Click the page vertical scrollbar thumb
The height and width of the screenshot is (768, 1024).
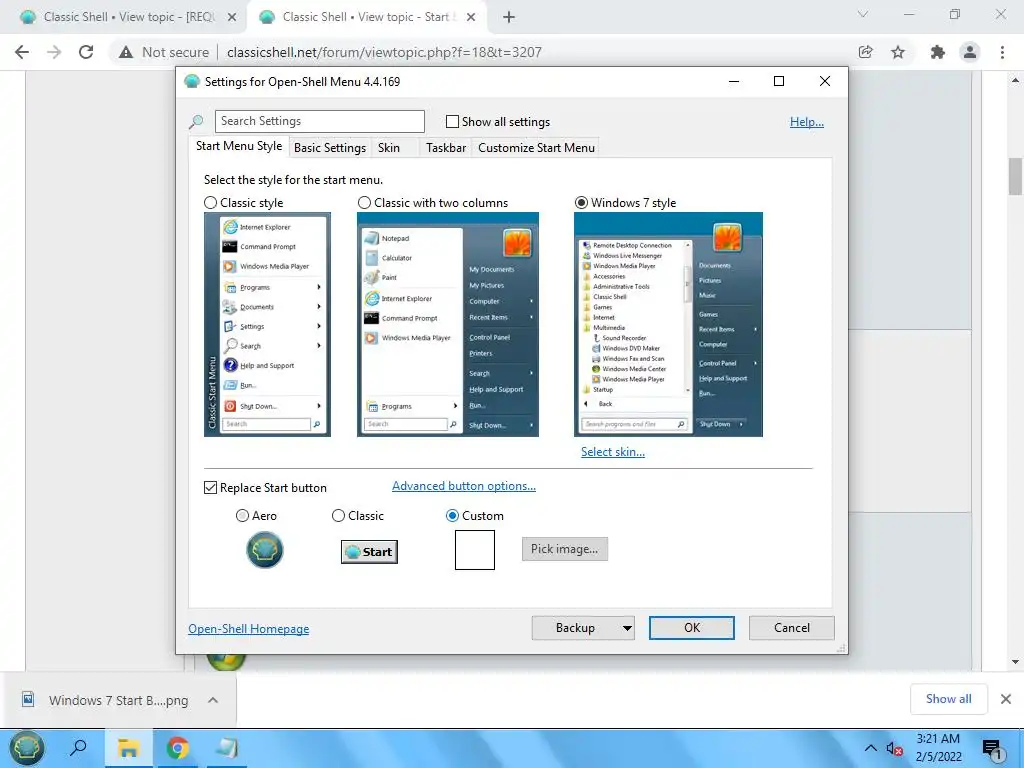(x=1015, y=176)
